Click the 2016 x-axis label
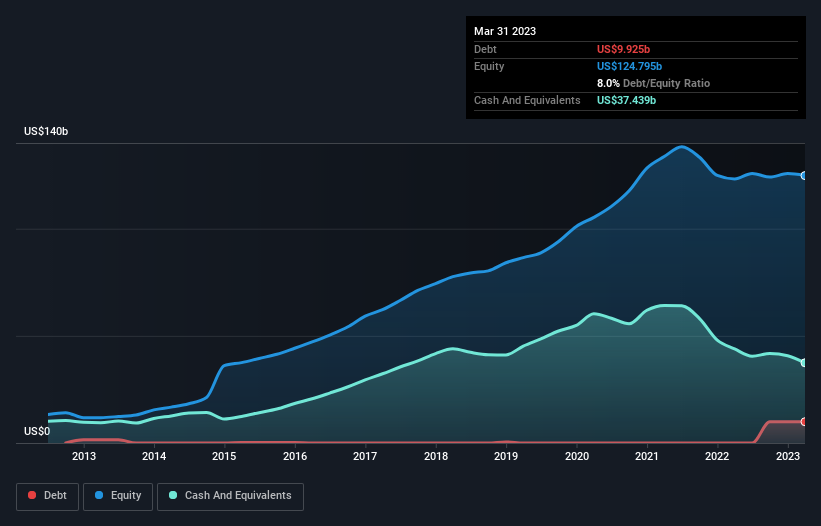This screenshot has width=821, height=526. click(x=295, y=456)
